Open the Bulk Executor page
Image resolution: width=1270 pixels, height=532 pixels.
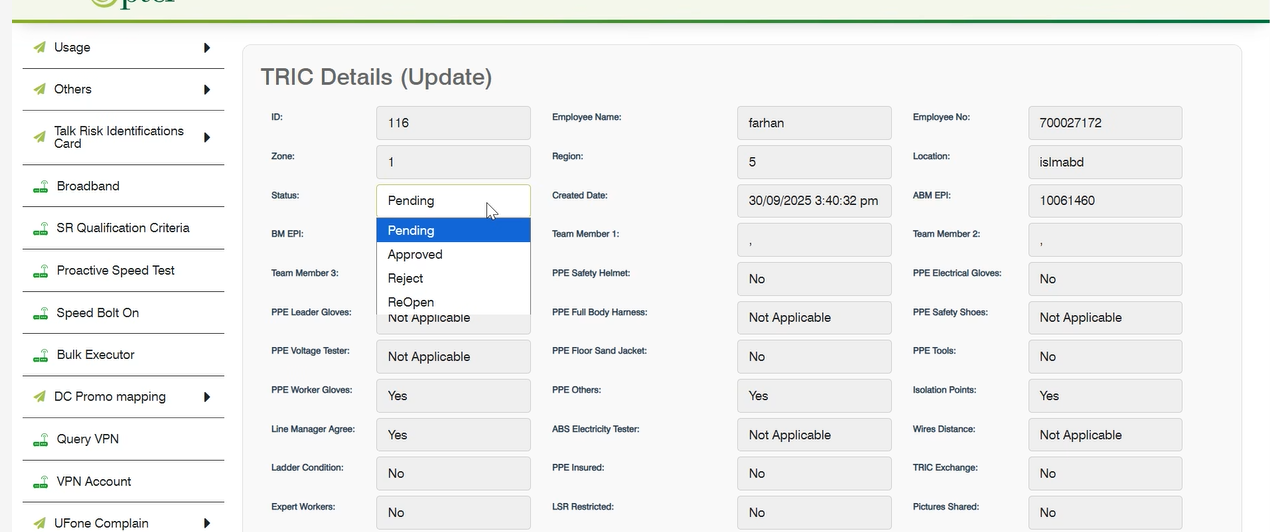95,355
